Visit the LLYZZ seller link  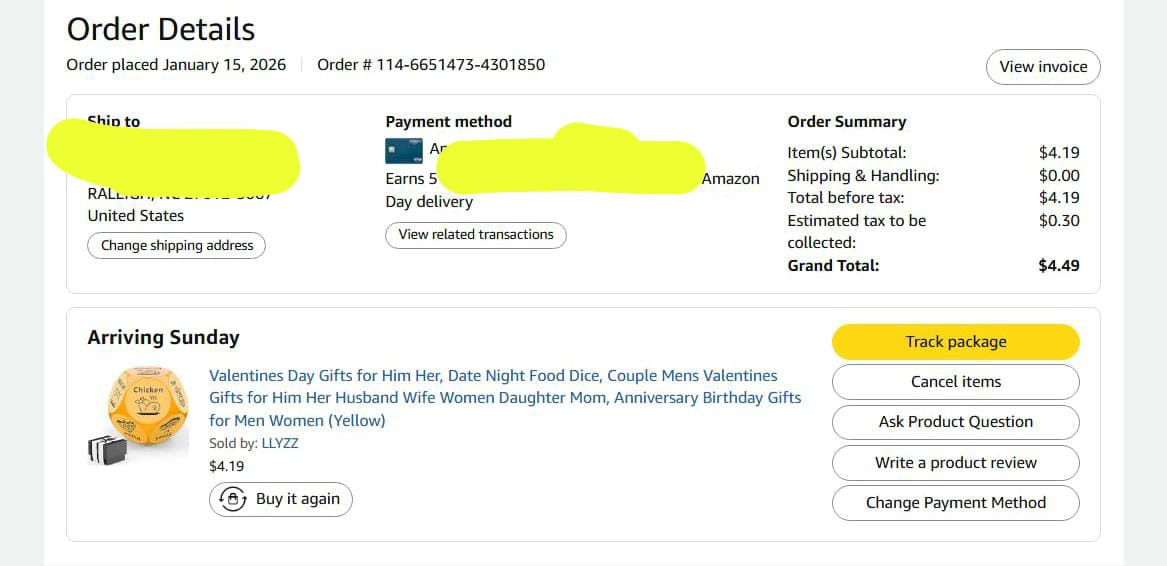[x=280, y=443]
